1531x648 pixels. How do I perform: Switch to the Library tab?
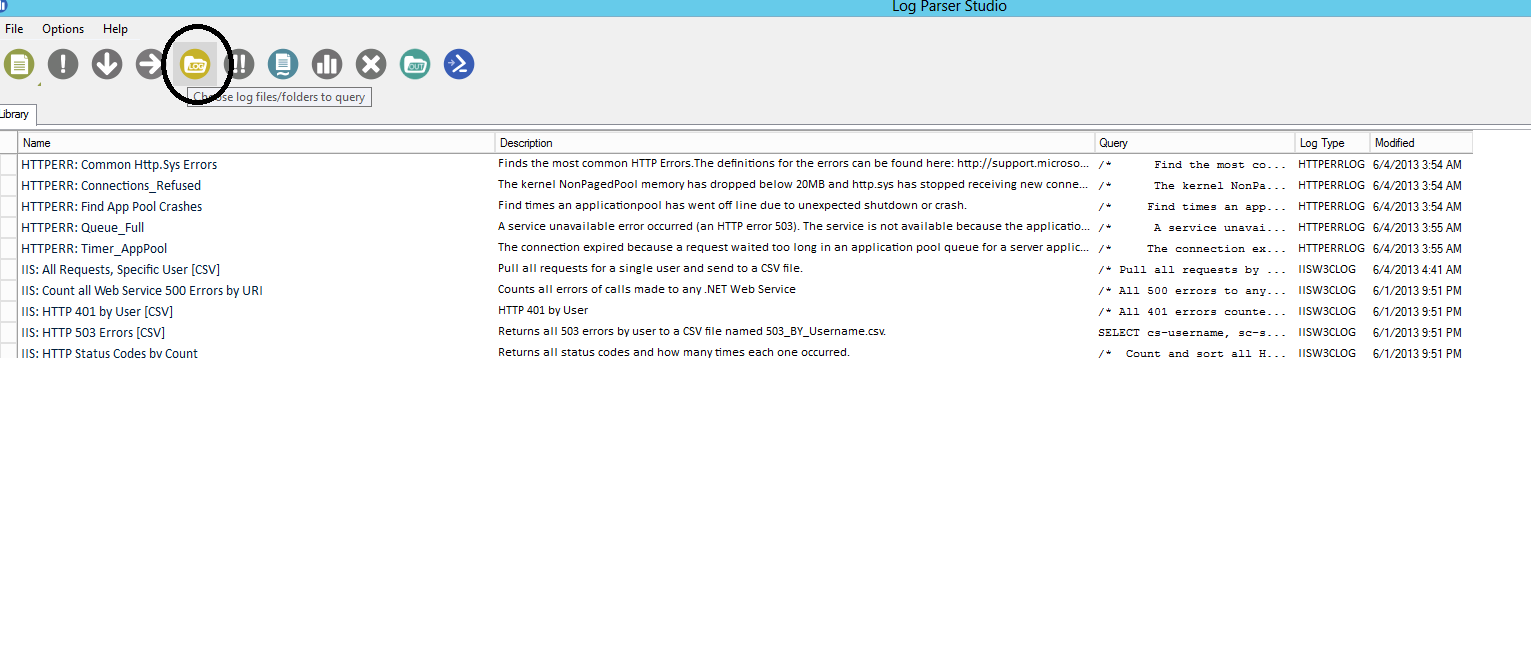click(17, 114)
